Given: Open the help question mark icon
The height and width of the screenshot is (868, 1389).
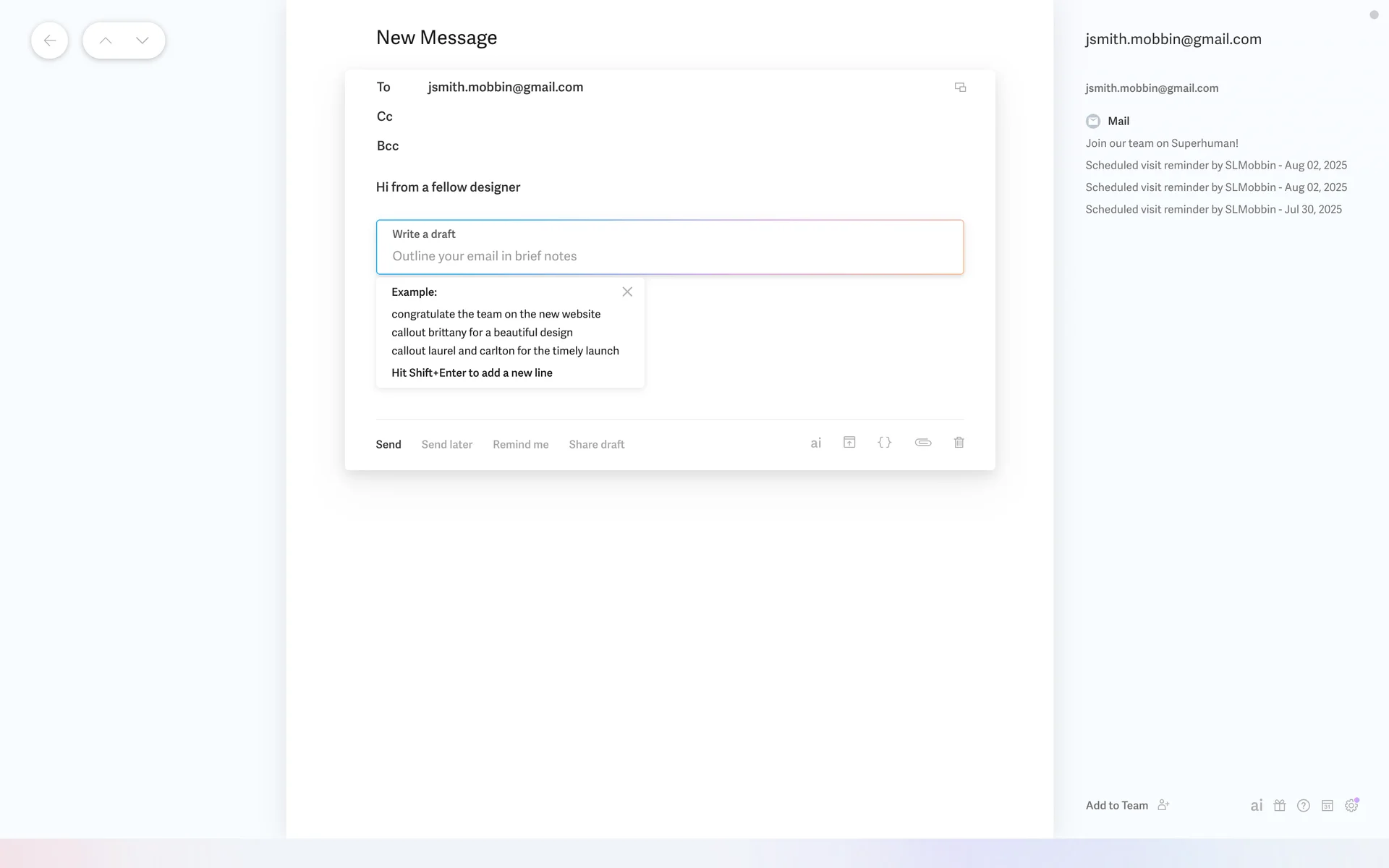Looking at the screenshot, I should click(x=1303, y=806).
